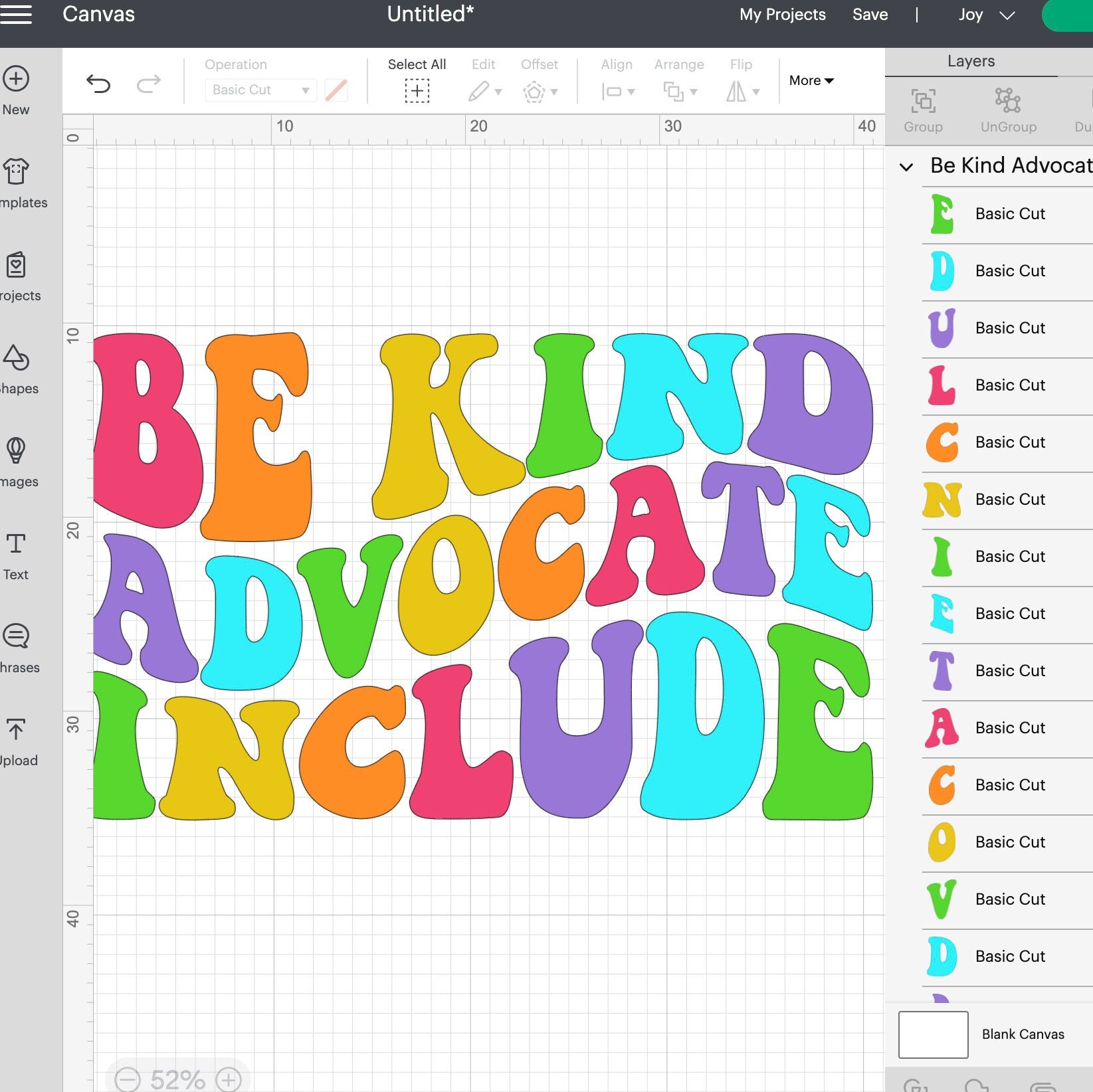Screen dimensions: 1093x1092
Task: Group the selected layers
Action: pyautogui.click(x=923, y=106)
